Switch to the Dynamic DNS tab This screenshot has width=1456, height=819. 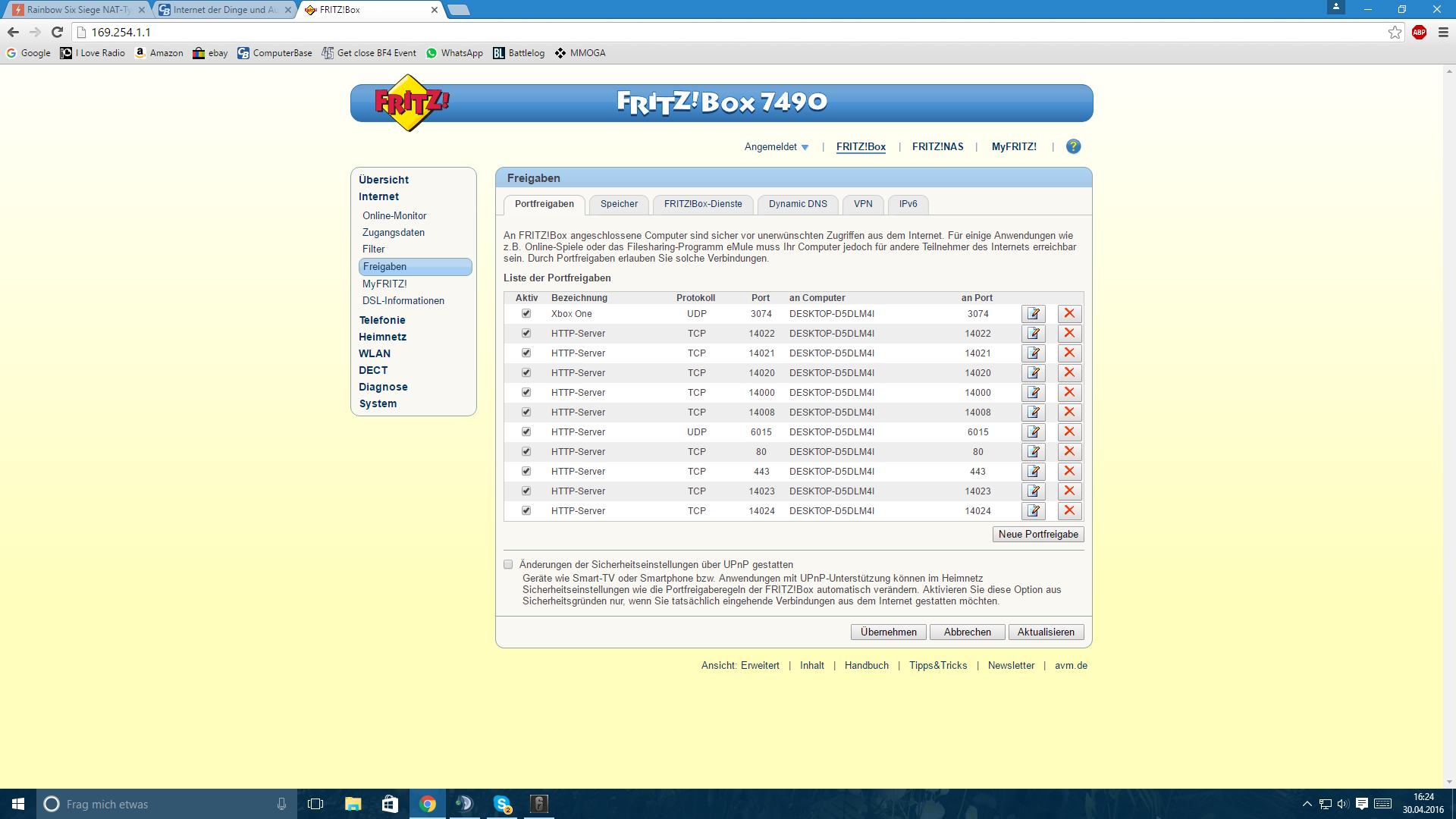[x=797, y=204]
